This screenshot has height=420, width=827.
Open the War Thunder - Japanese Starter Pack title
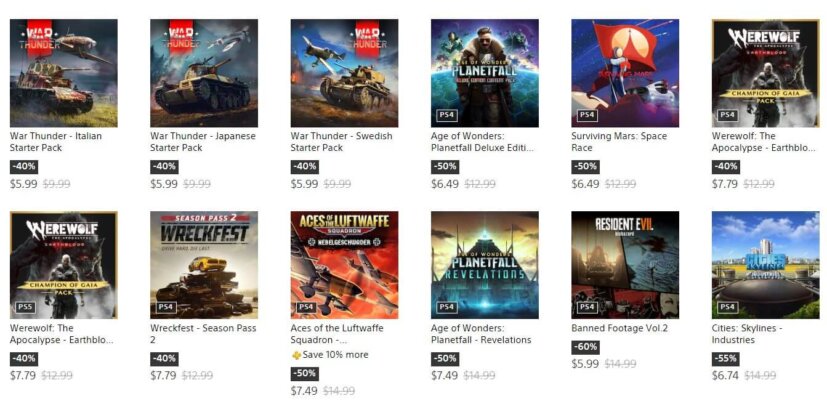(203, 141)
